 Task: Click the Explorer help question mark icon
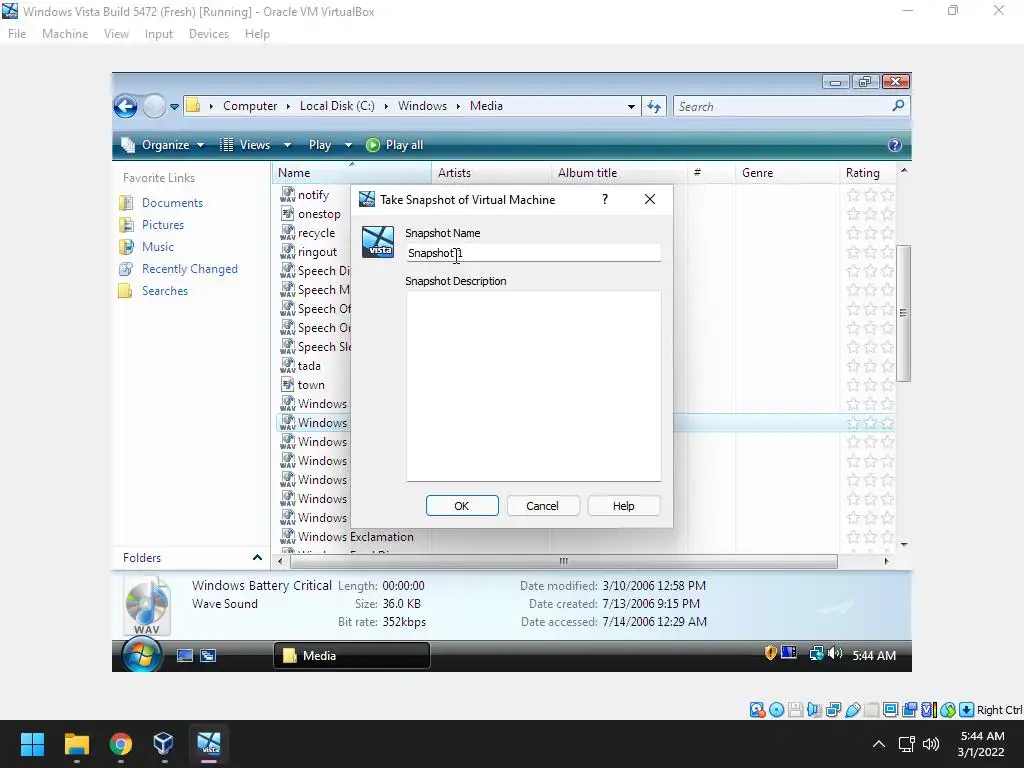pyautogui.click(x=895, y=145)
